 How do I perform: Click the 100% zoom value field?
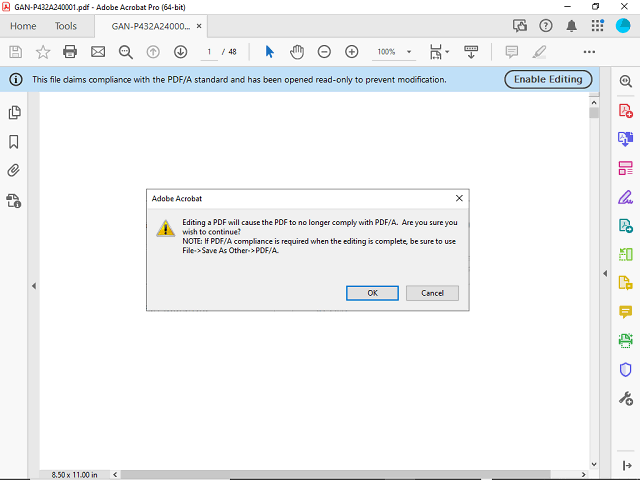[x=387, y=52]
